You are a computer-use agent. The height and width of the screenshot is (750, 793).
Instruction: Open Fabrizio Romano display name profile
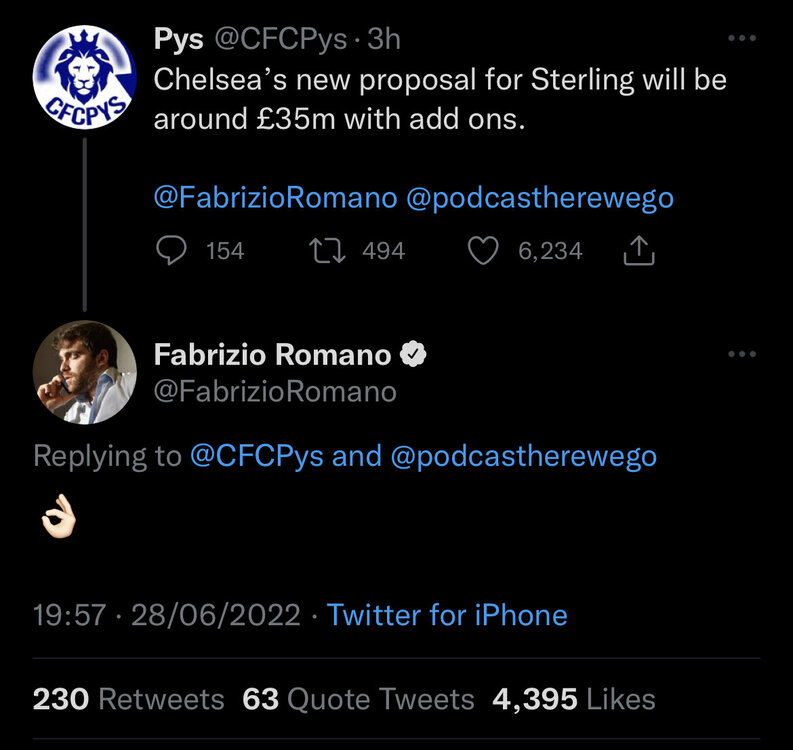[x=273, y=355]
